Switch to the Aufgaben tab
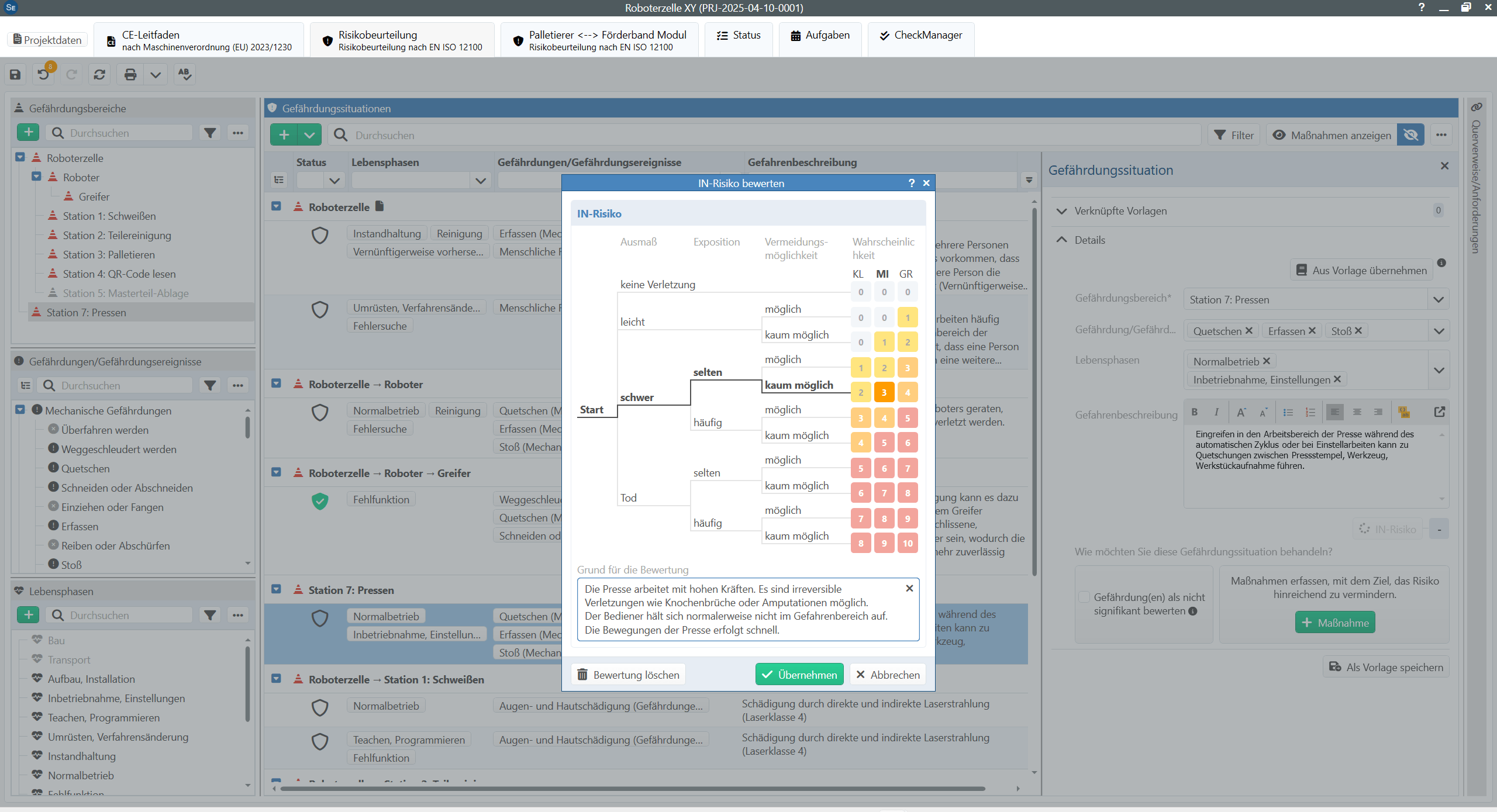 820,35
